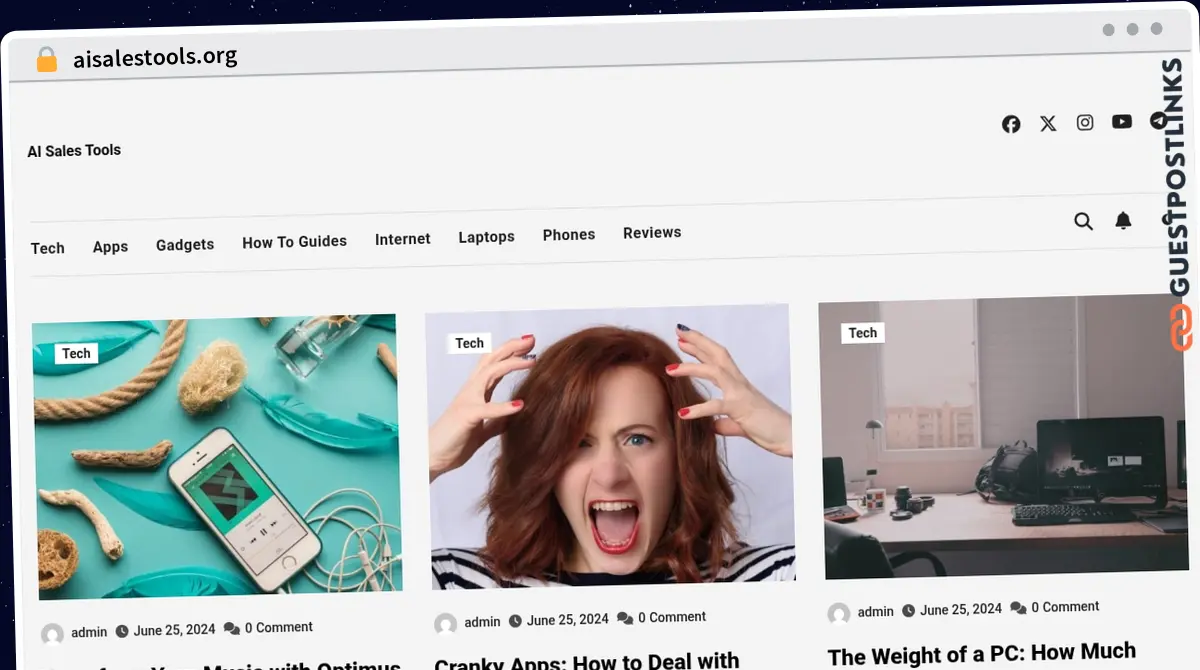
Task: Open notifications bell icon
Action: click(x=1124, y=220)
